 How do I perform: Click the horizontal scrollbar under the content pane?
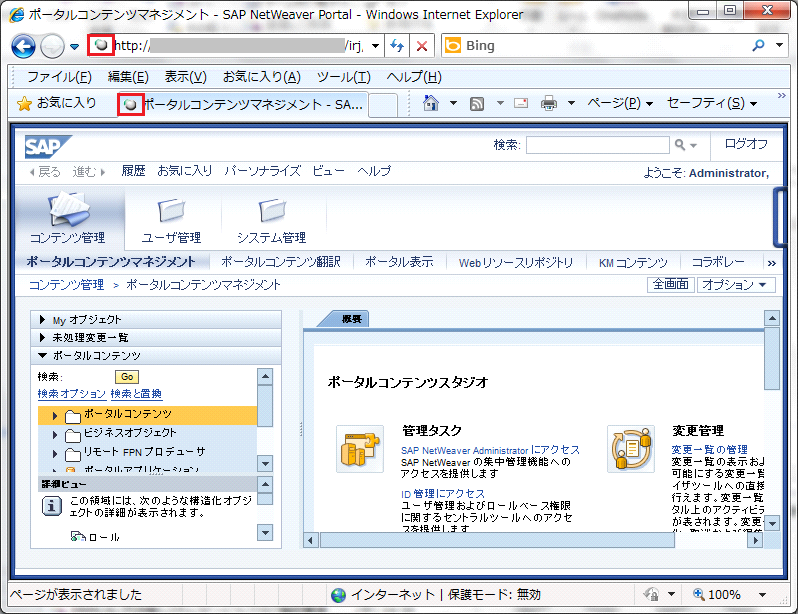pyautogui.click(x=497, y=540)
